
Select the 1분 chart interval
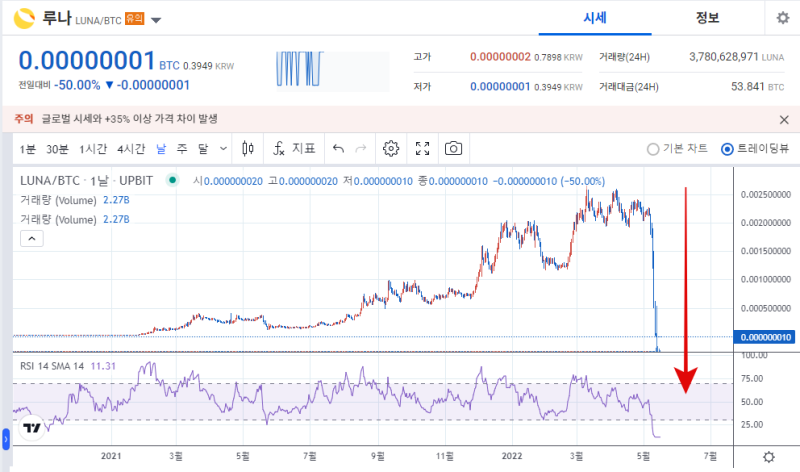pyautogui.click(x=28, y=149)
